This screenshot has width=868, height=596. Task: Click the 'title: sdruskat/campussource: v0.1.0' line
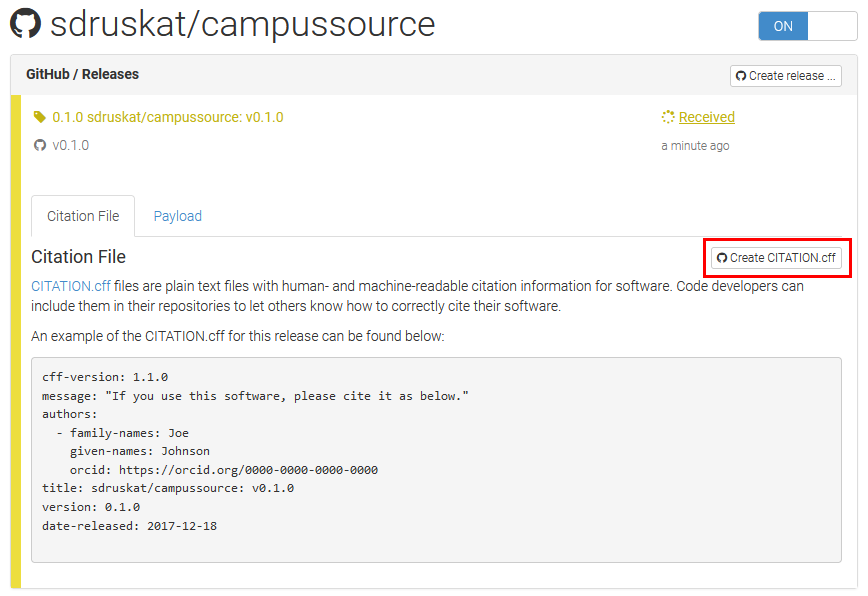click(168, 488)
